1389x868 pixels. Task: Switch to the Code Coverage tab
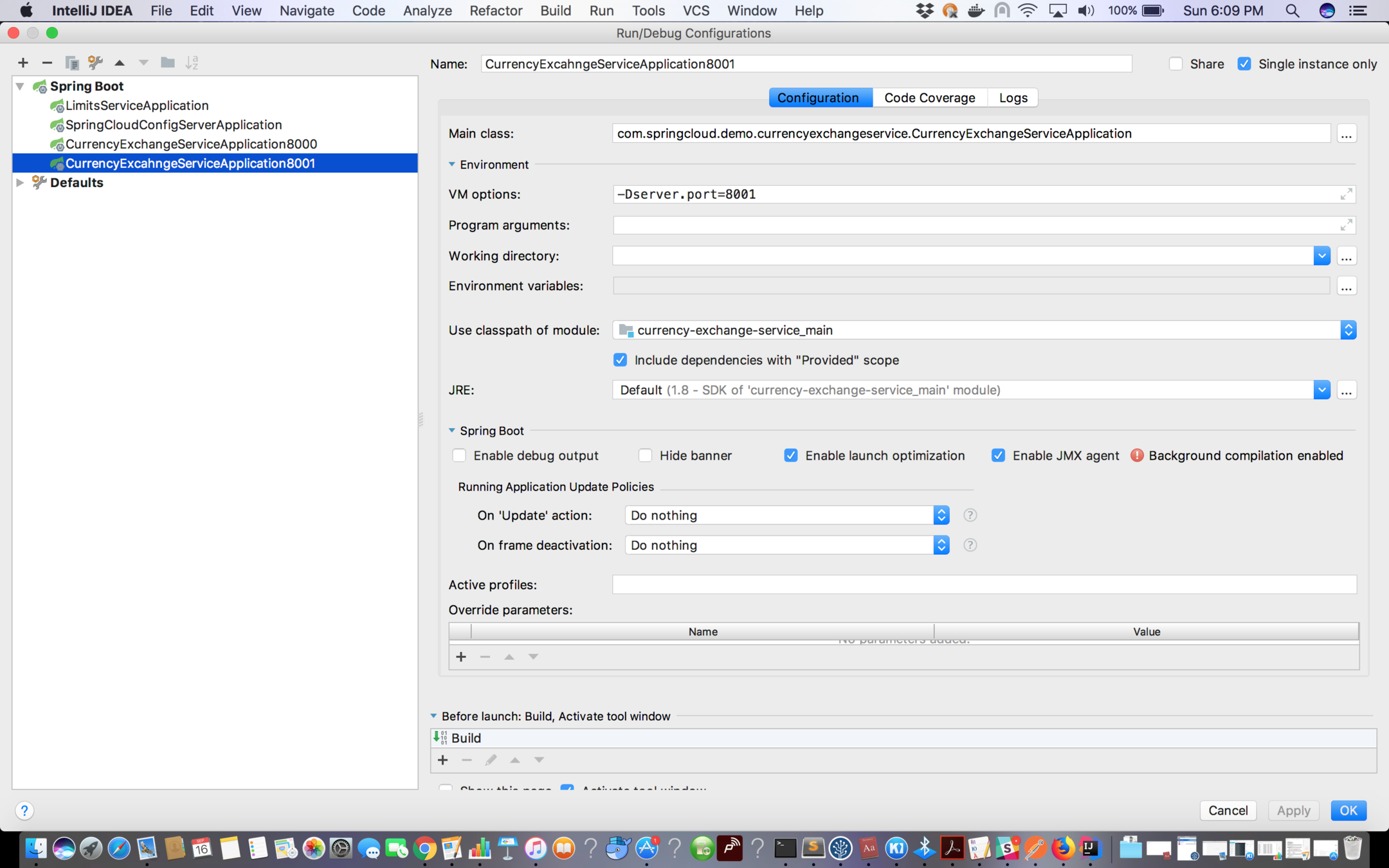929,98
